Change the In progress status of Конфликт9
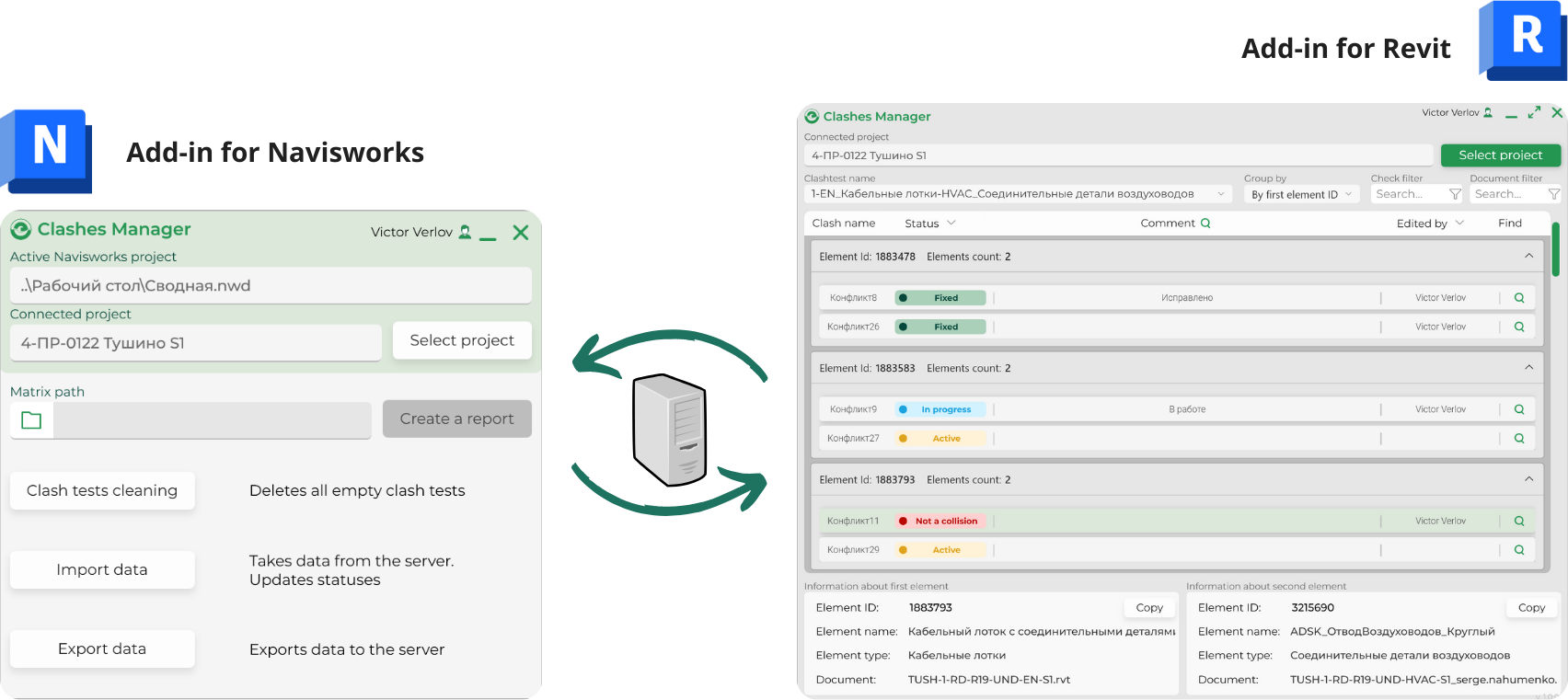This screenshot has height=700, width=1568. 940,409
